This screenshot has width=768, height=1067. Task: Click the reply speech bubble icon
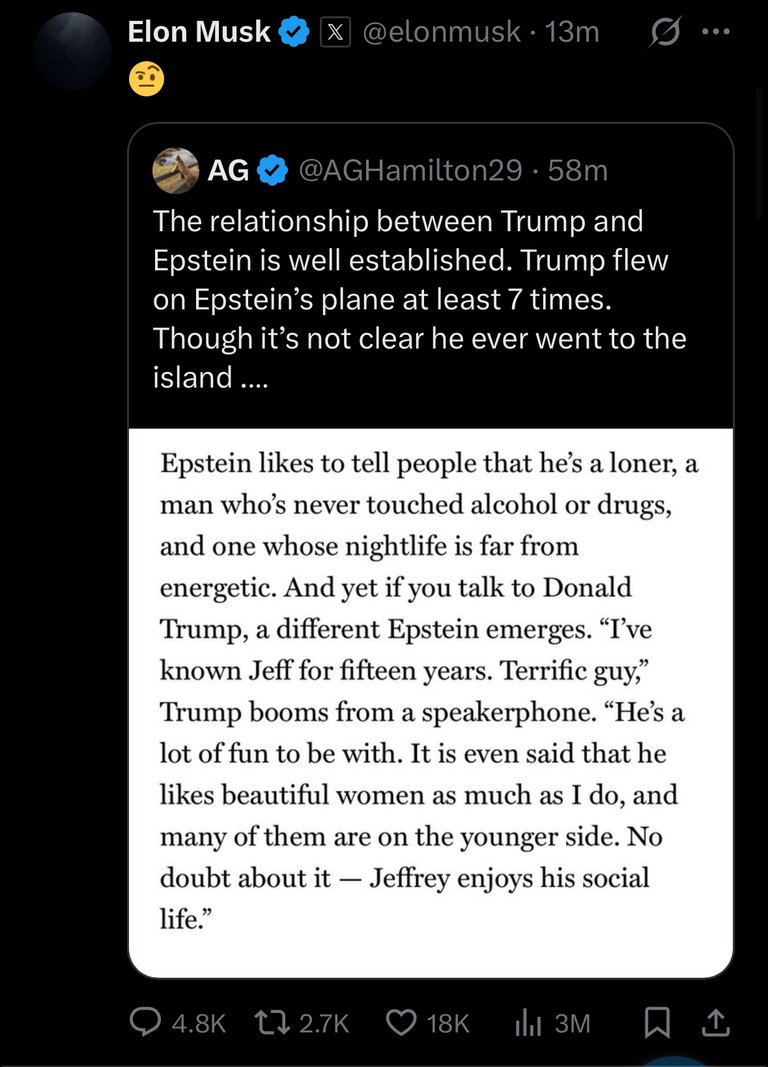pyautogui.click(x=146, y=1022)
